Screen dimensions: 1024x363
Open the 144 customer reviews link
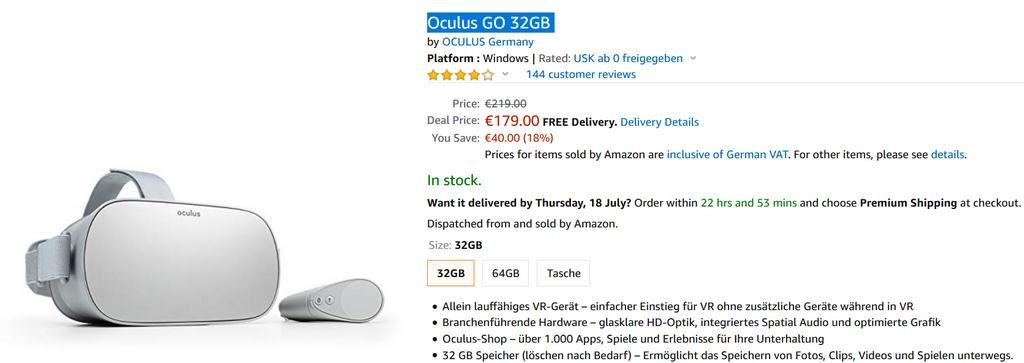click(581, 74)
